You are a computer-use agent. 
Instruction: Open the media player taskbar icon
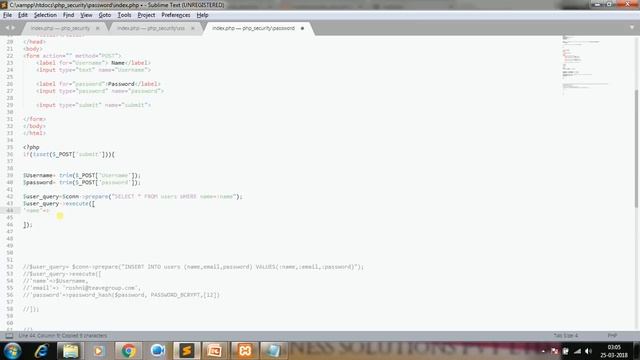[x=98, y=351]
